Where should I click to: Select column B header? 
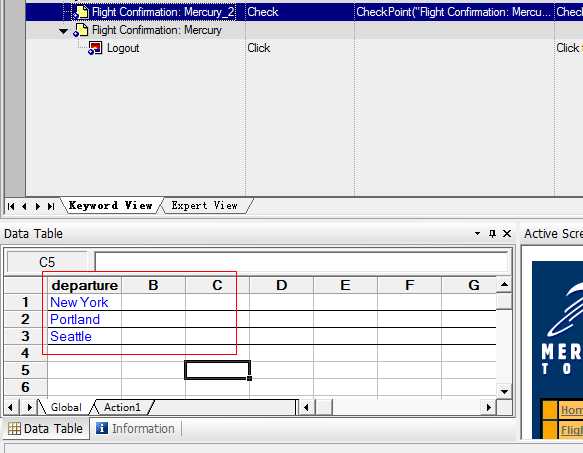click(x=153, y=285)
